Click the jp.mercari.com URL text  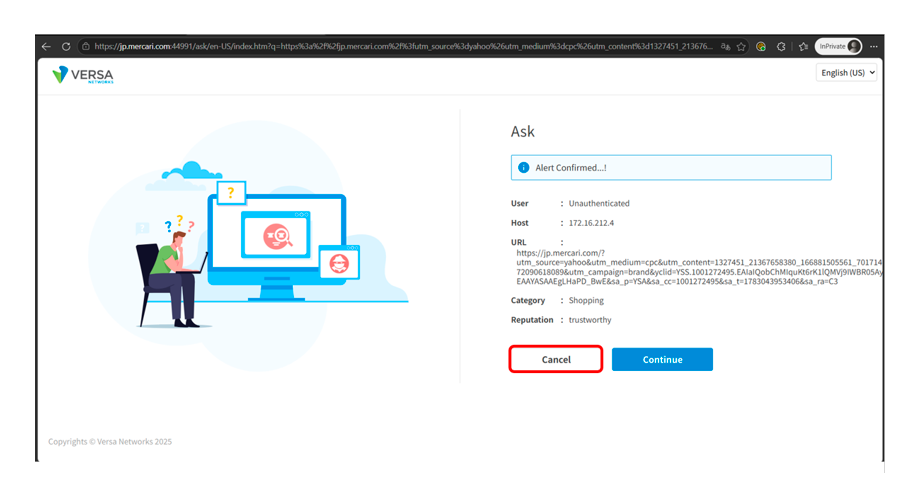(x=699, y=267)
